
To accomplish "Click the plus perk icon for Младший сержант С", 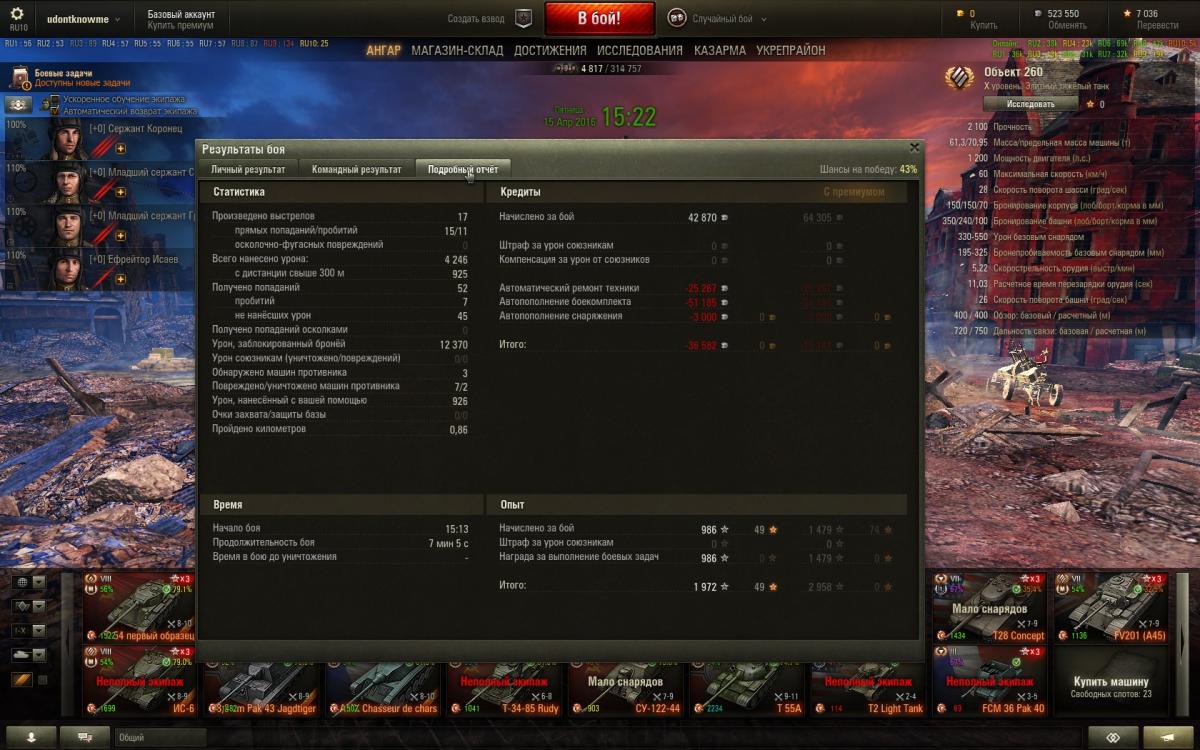I will coord(121,192).
